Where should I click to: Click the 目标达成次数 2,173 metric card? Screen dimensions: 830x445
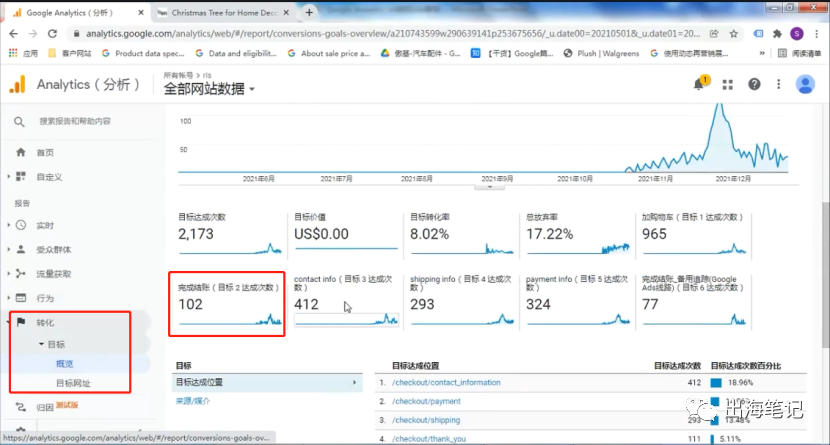(230, 233)
